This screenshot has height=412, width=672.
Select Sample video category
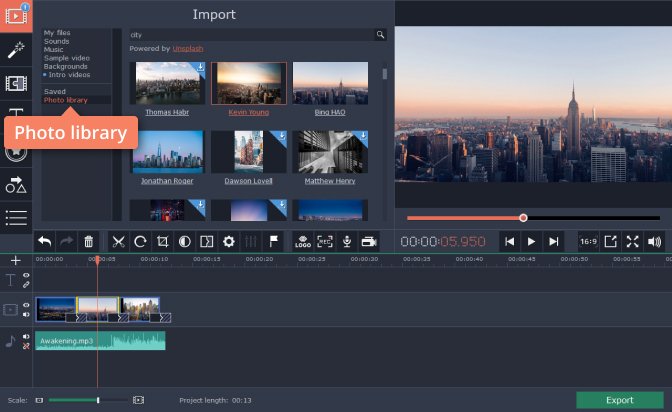pyautogui.click(x=66, y=58)
